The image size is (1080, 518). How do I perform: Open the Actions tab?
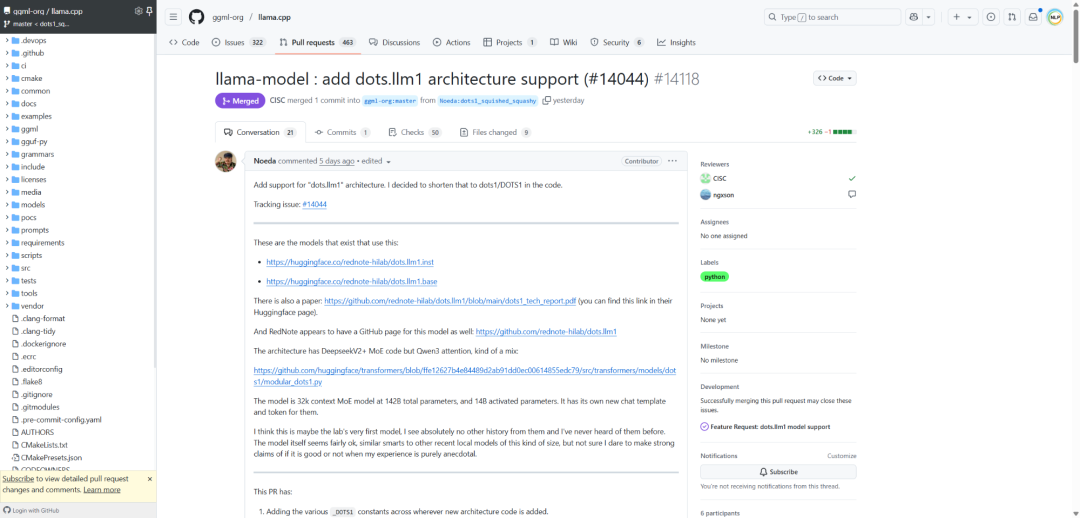(x=451, y=43)
